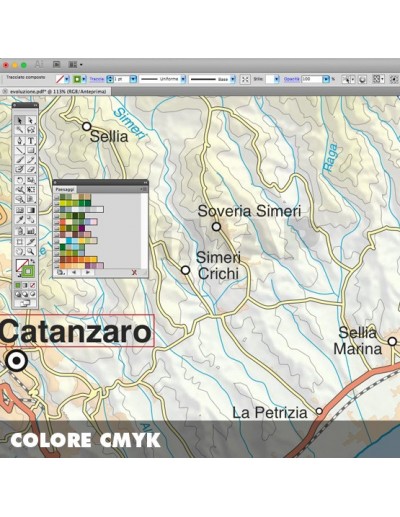Viewport: 400px width, 517px height.
Task: Switch to the Paesaggi swatch tab
Action: click(65, 189)
